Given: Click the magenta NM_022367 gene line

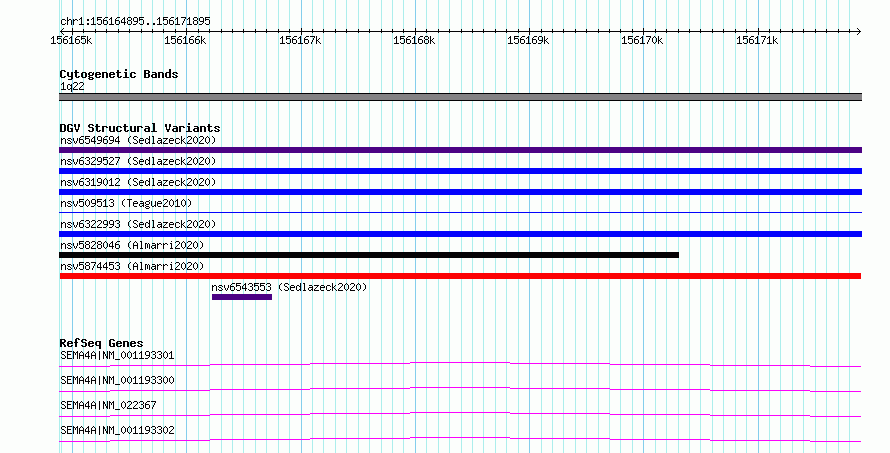Looking at the screenshot, I should (x=460, y=414).
